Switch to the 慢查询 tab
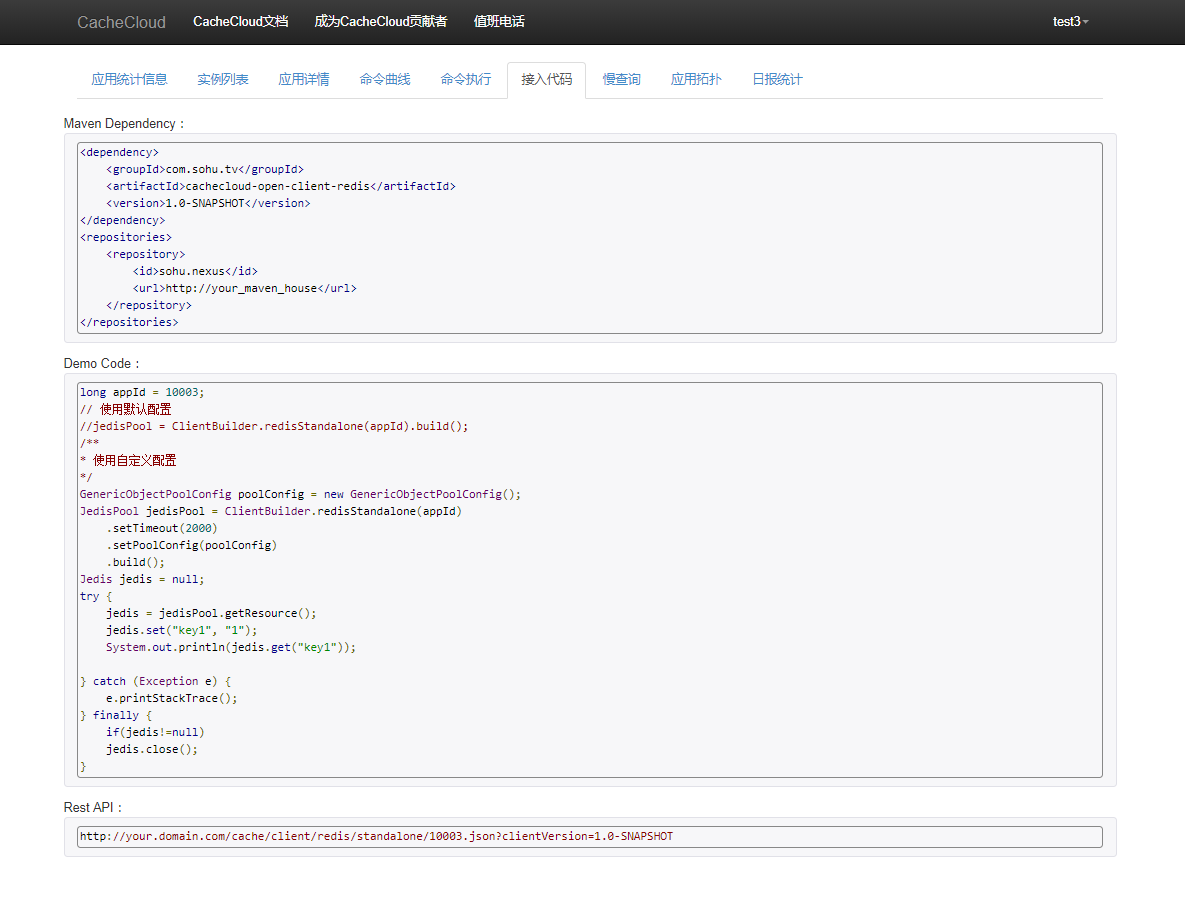 pos(621,79)
